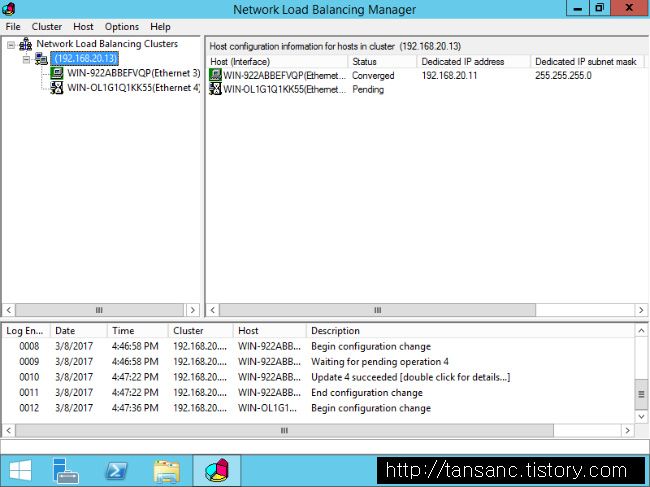Image resolution: width=650 pixels, height=487 pixels.
Task: Open the Help menu
Action: click(x=160, y=27)
